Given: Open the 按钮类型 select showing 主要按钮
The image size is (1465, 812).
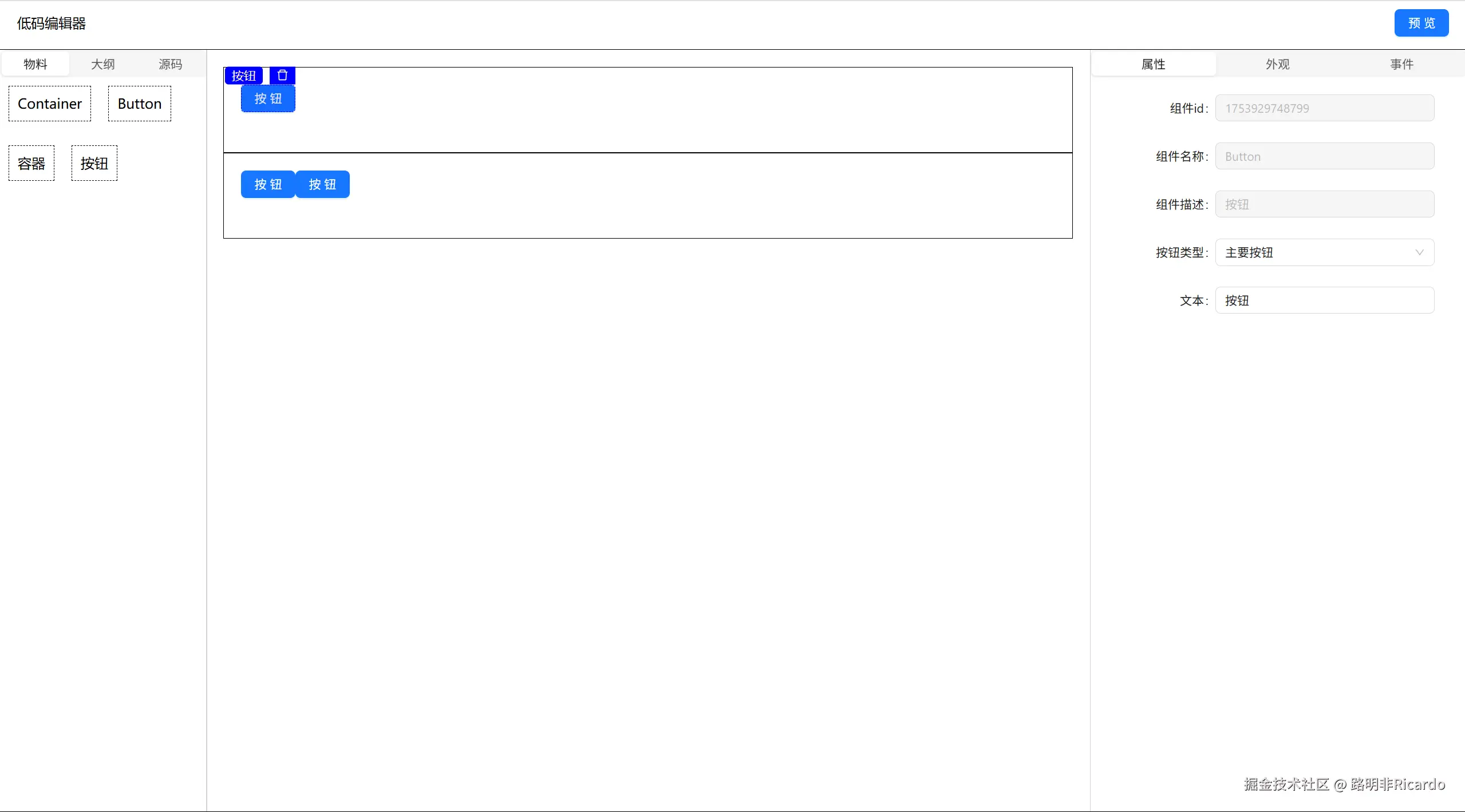Looking at the screenshot, I should click(1317, 252).
